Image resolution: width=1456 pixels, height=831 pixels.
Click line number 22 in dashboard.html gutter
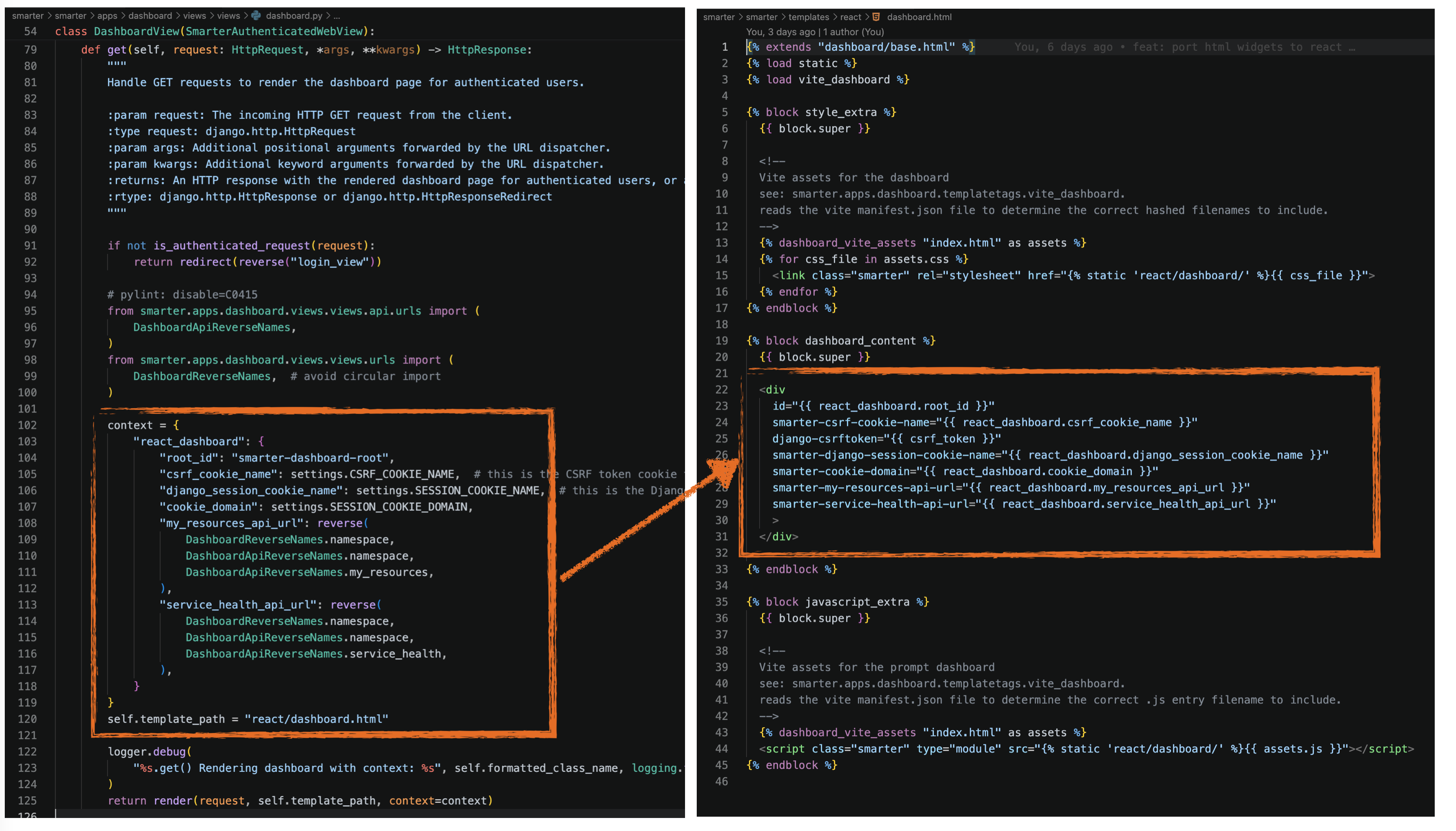coord(721,390)
